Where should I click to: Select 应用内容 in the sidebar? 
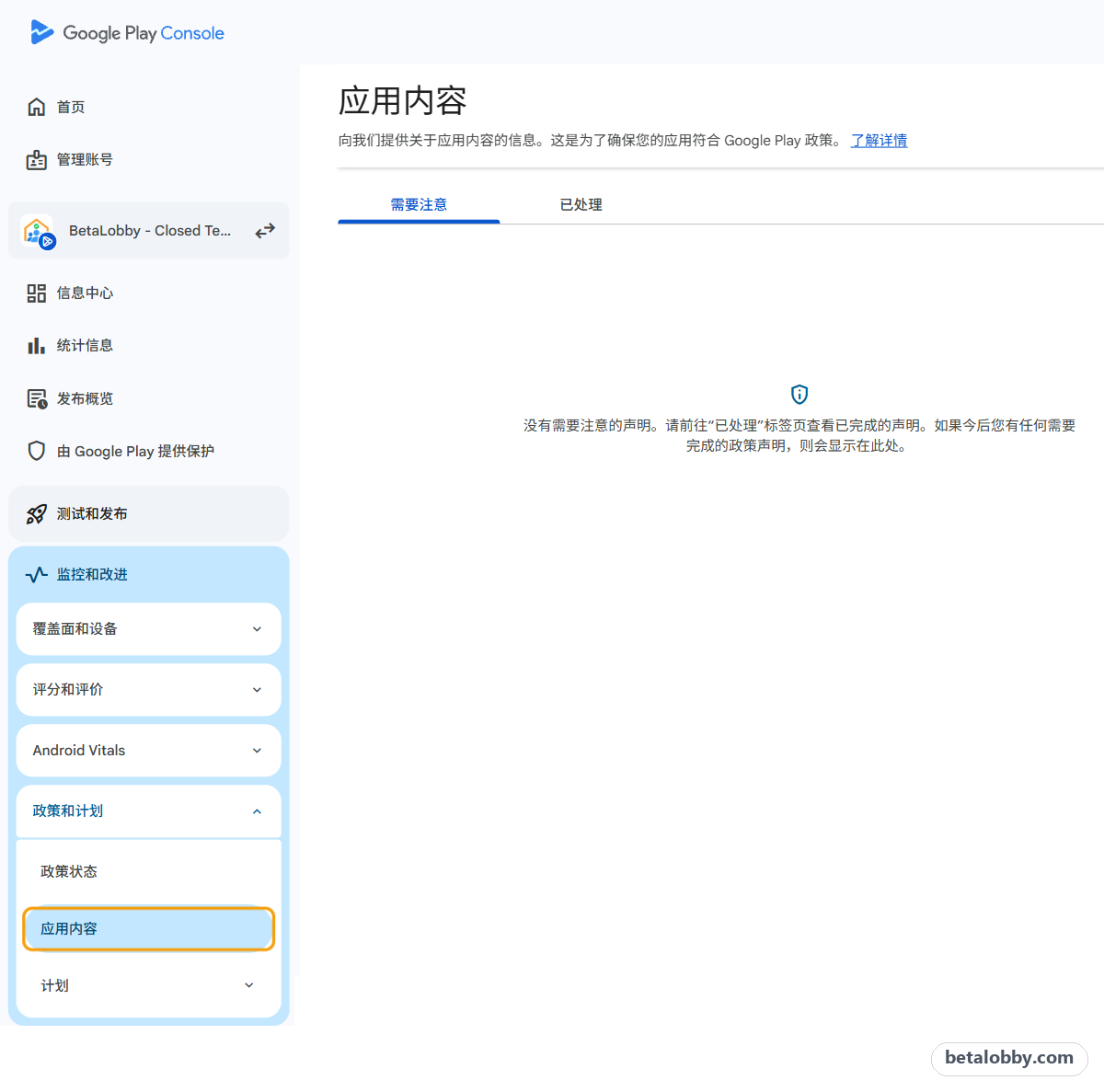(149, 928)
